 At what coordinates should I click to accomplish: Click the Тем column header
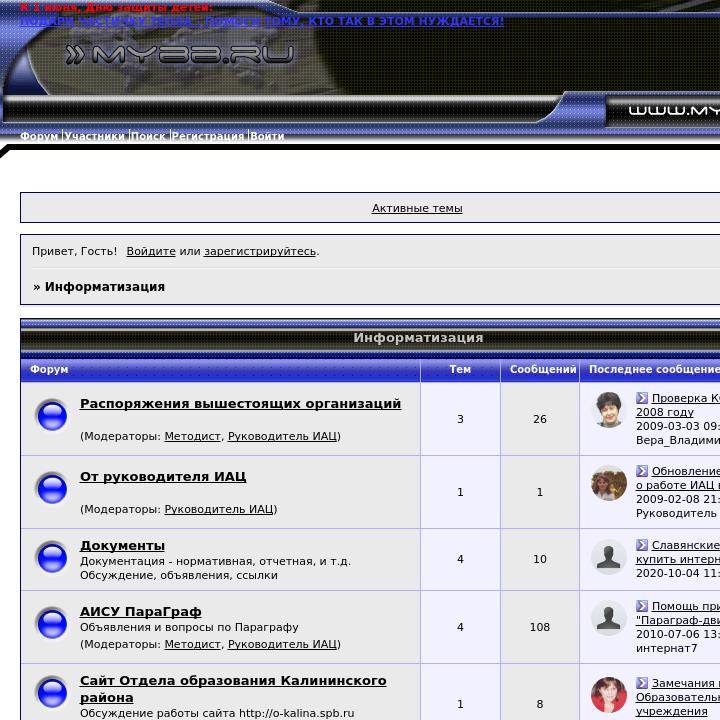460,369
